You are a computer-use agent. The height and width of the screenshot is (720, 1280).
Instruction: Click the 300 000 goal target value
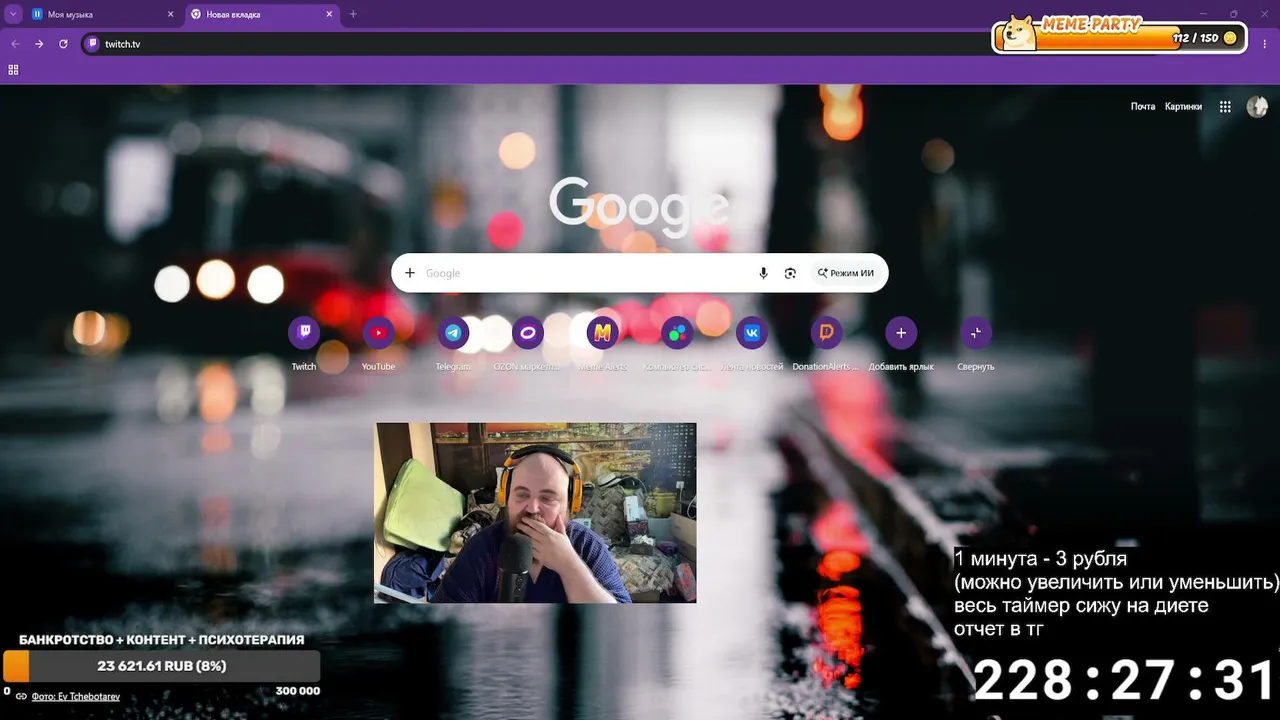click(x=298, y=691)
